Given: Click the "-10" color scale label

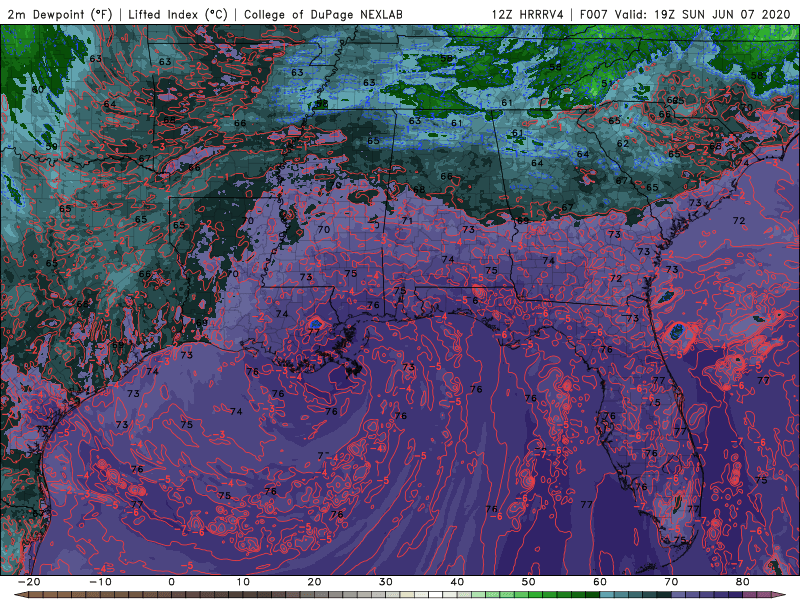Looking at the screenshot, I should click(100, 582).
